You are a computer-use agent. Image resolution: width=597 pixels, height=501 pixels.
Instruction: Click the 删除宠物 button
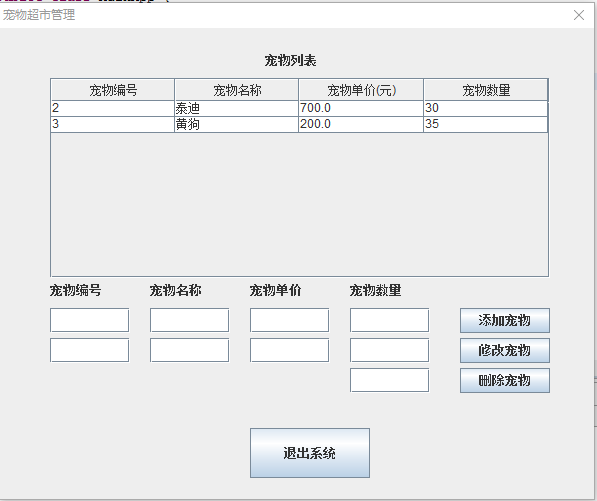click(x=504, y=380)
